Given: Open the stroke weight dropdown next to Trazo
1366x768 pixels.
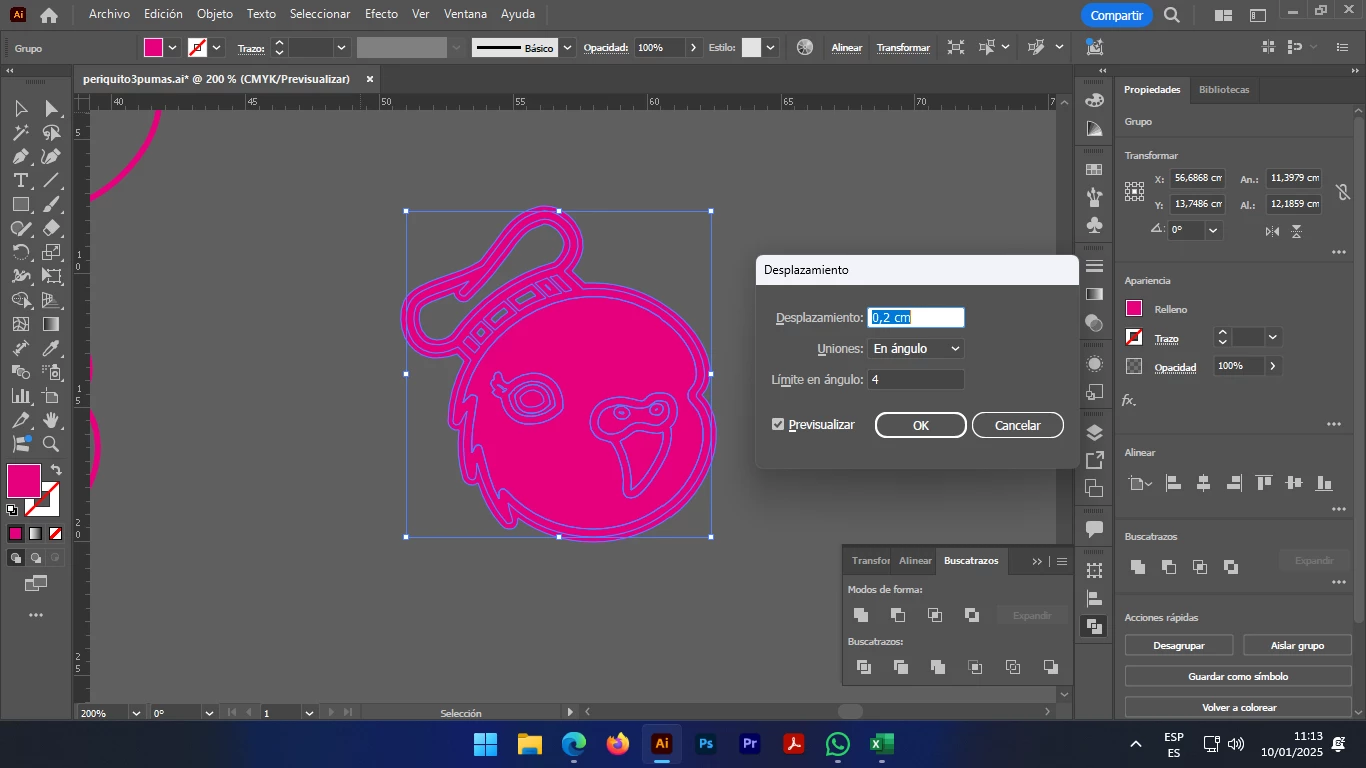Looking at the screenshot, I should tap(342, 47).
